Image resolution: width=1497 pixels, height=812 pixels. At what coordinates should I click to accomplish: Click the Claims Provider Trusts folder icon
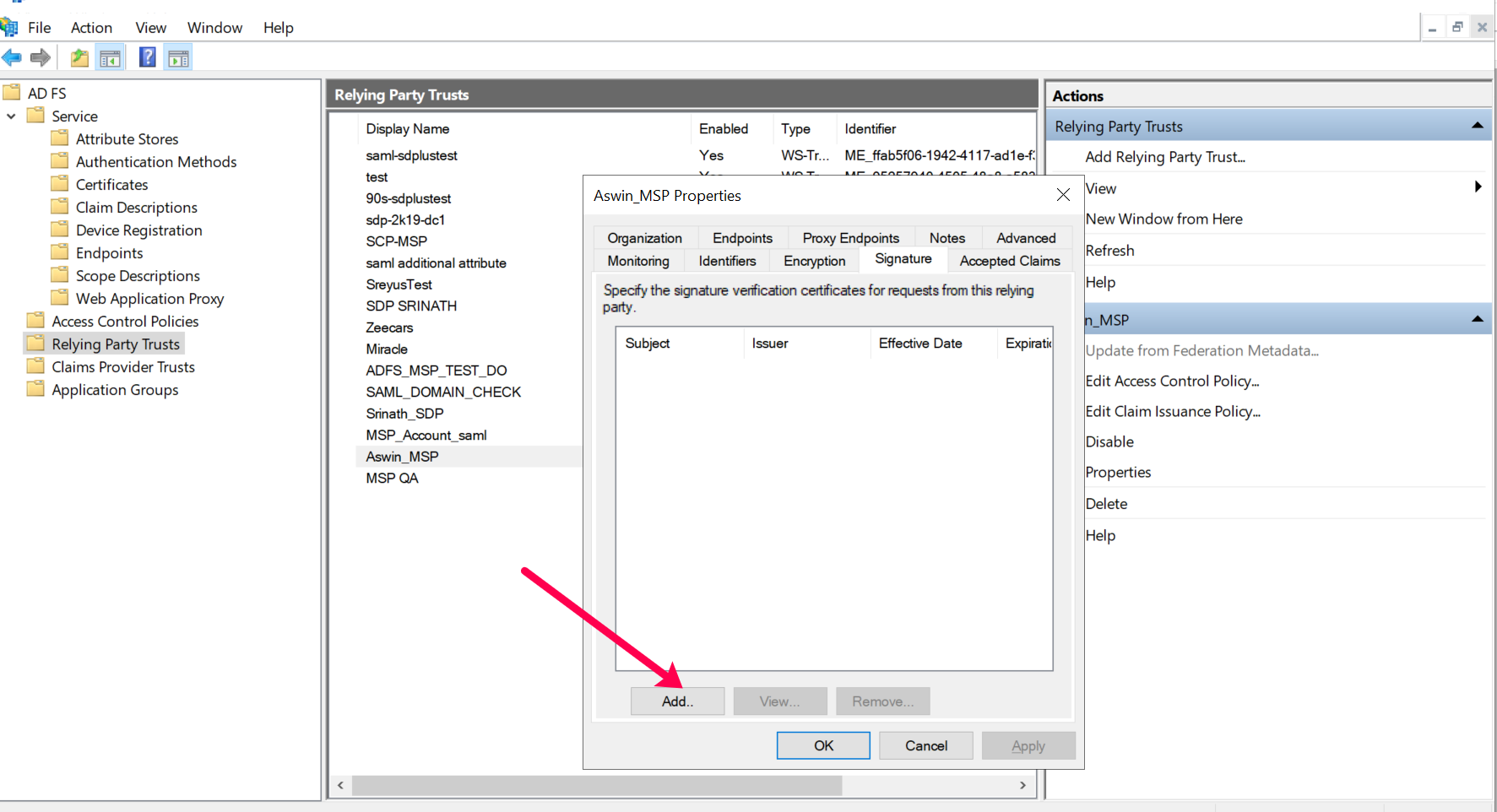click(35, 366)
